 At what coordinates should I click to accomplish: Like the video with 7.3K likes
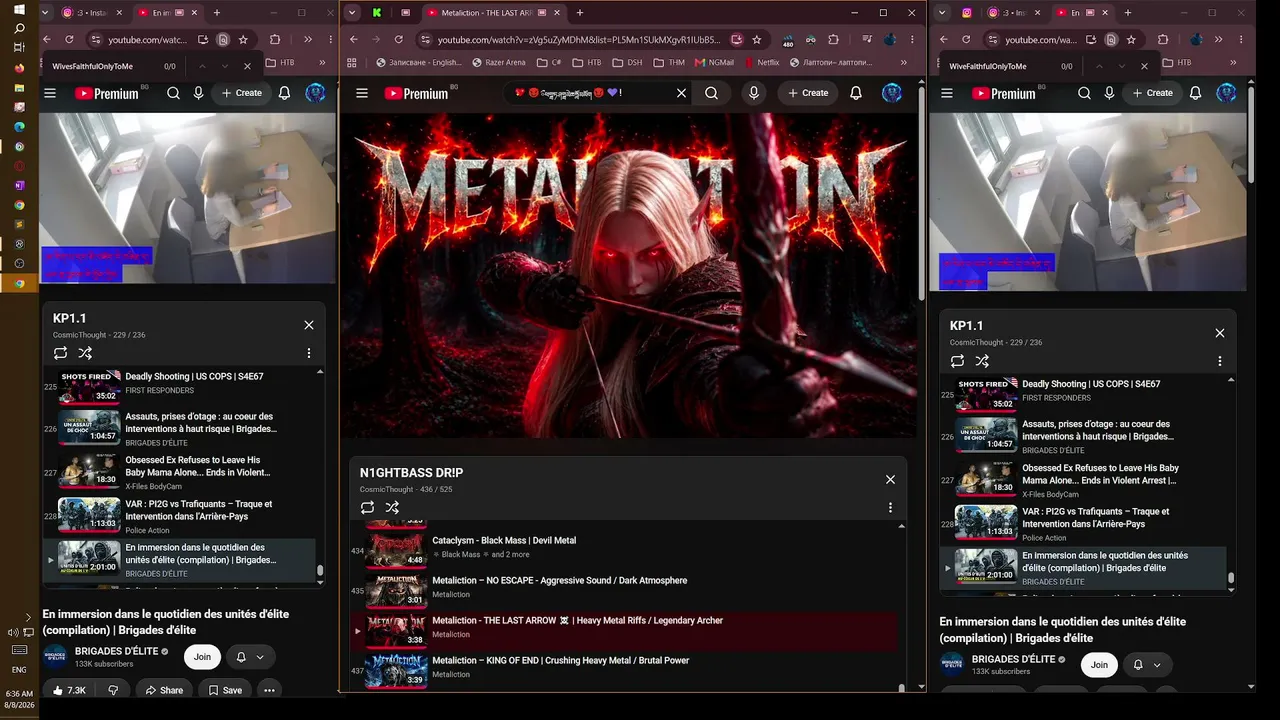69,690
